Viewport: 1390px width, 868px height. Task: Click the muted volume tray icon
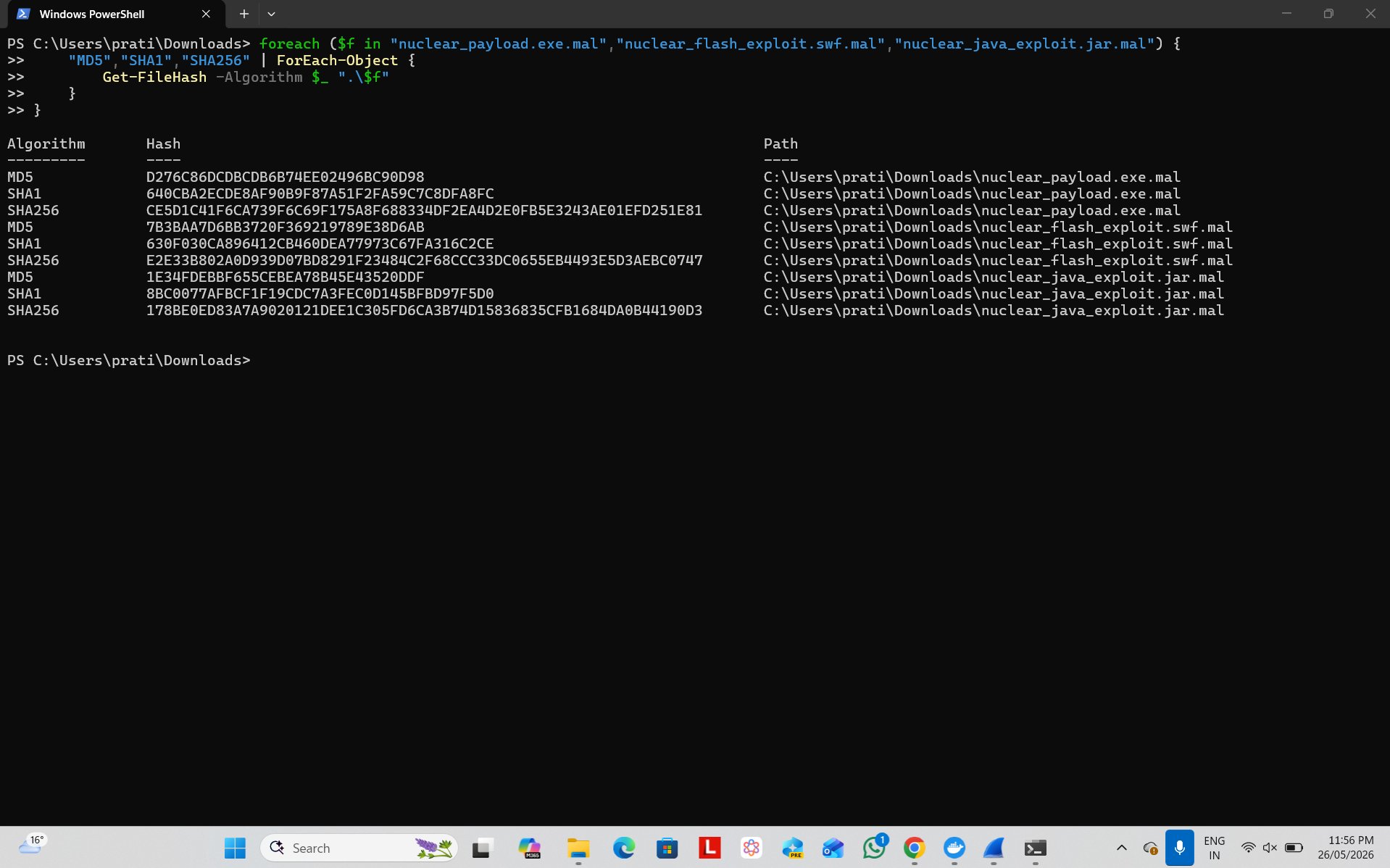tap(1270, 848)
